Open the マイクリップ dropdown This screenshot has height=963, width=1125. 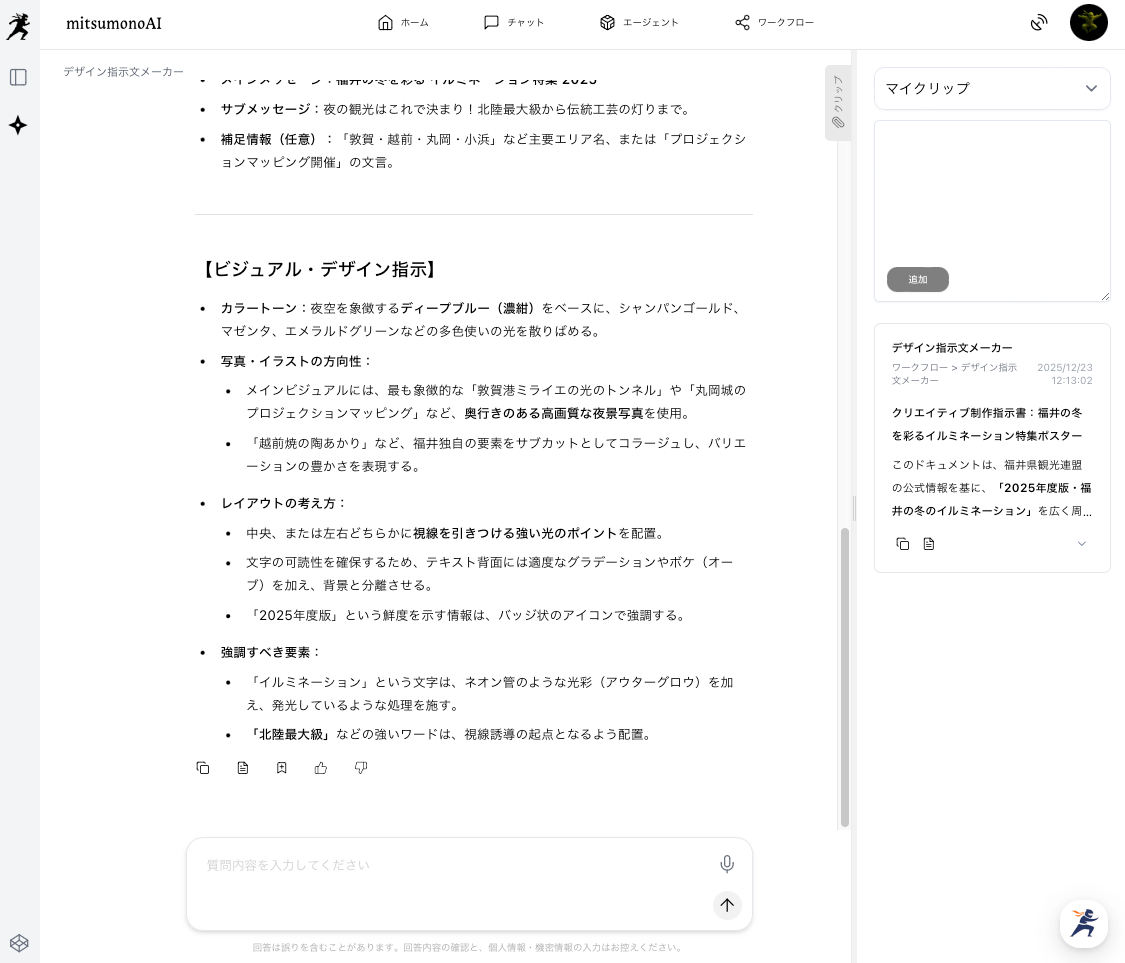click(992, 88)
